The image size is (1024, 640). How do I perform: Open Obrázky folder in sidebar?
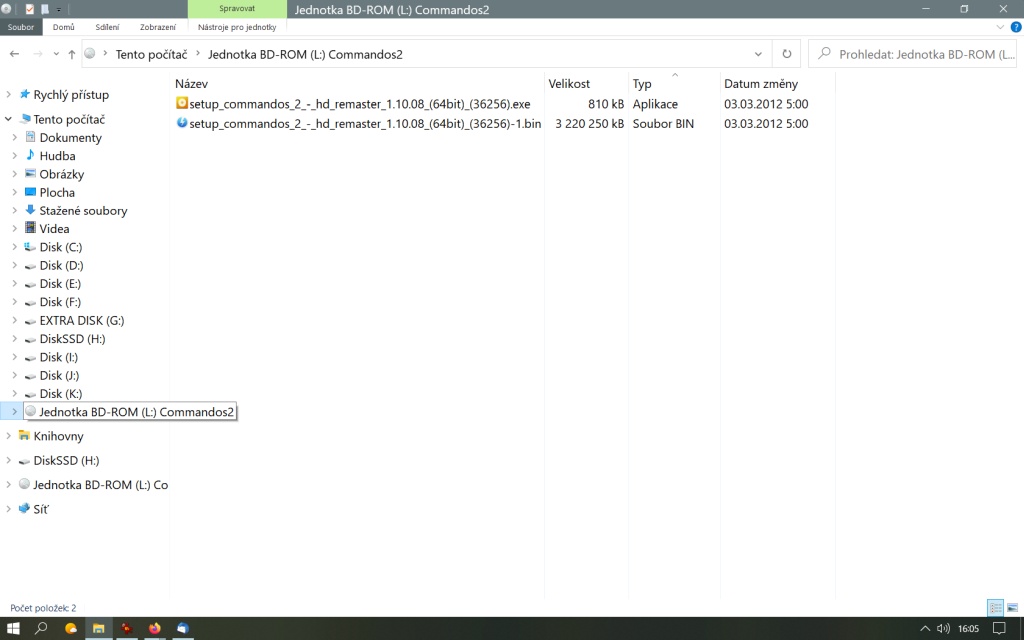(x=61, y=174)
